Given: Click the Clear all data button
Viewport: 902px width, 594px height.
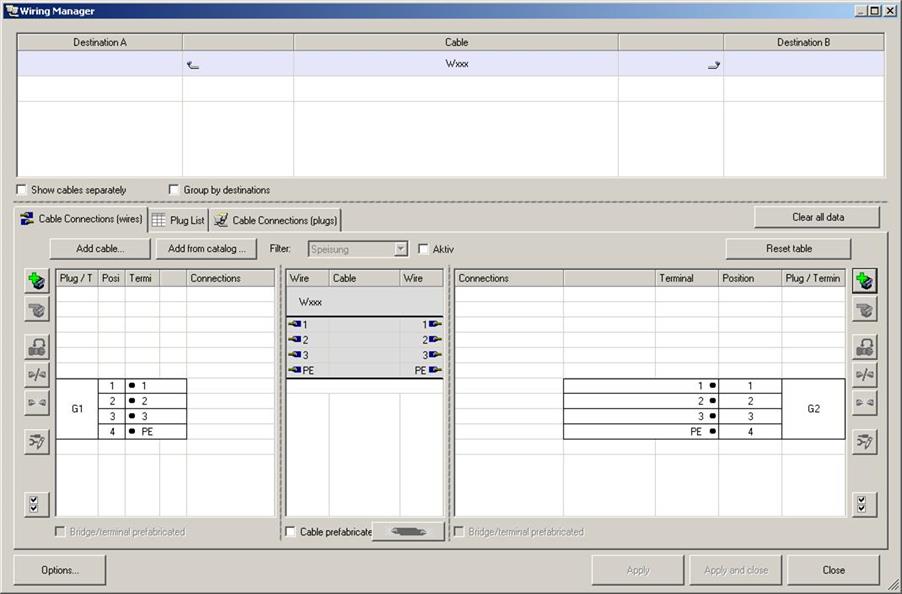Looking at the screenshot, I should pos(817,217).
